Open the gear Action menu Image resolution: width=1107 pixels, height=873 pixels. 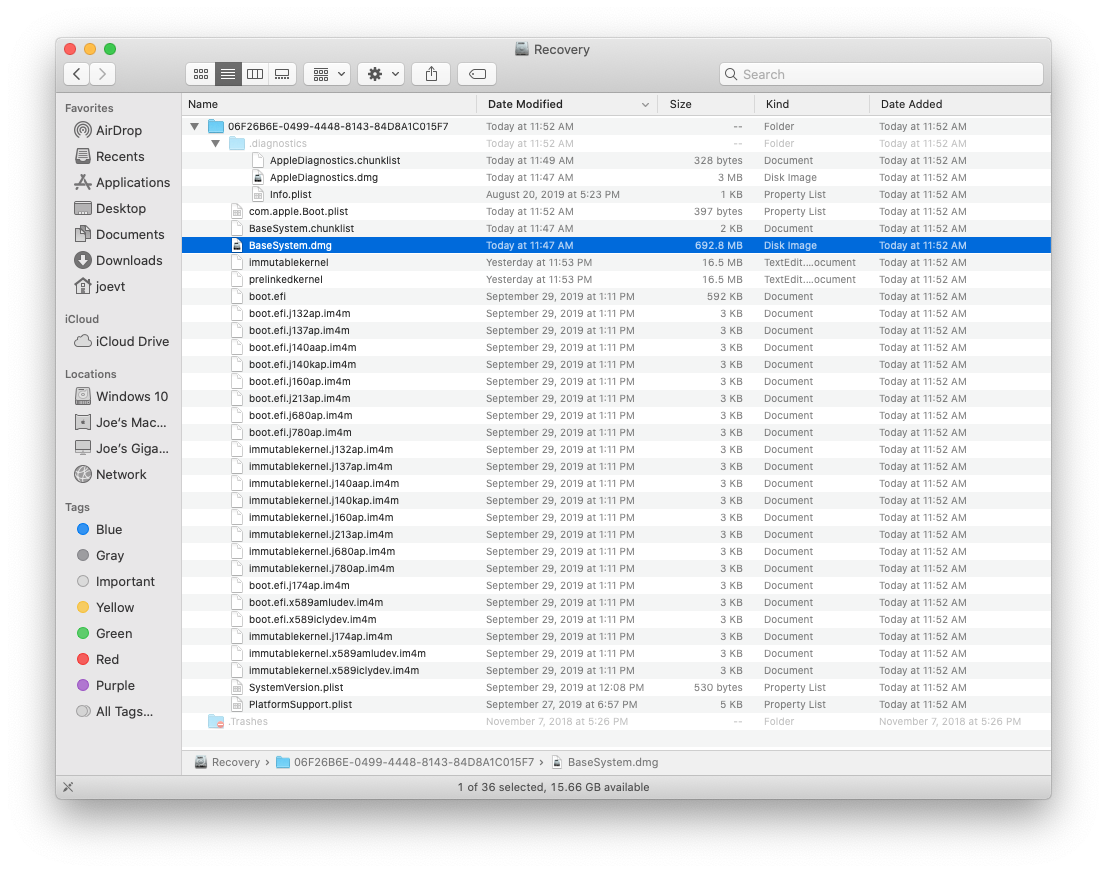[x=381, y=74]
